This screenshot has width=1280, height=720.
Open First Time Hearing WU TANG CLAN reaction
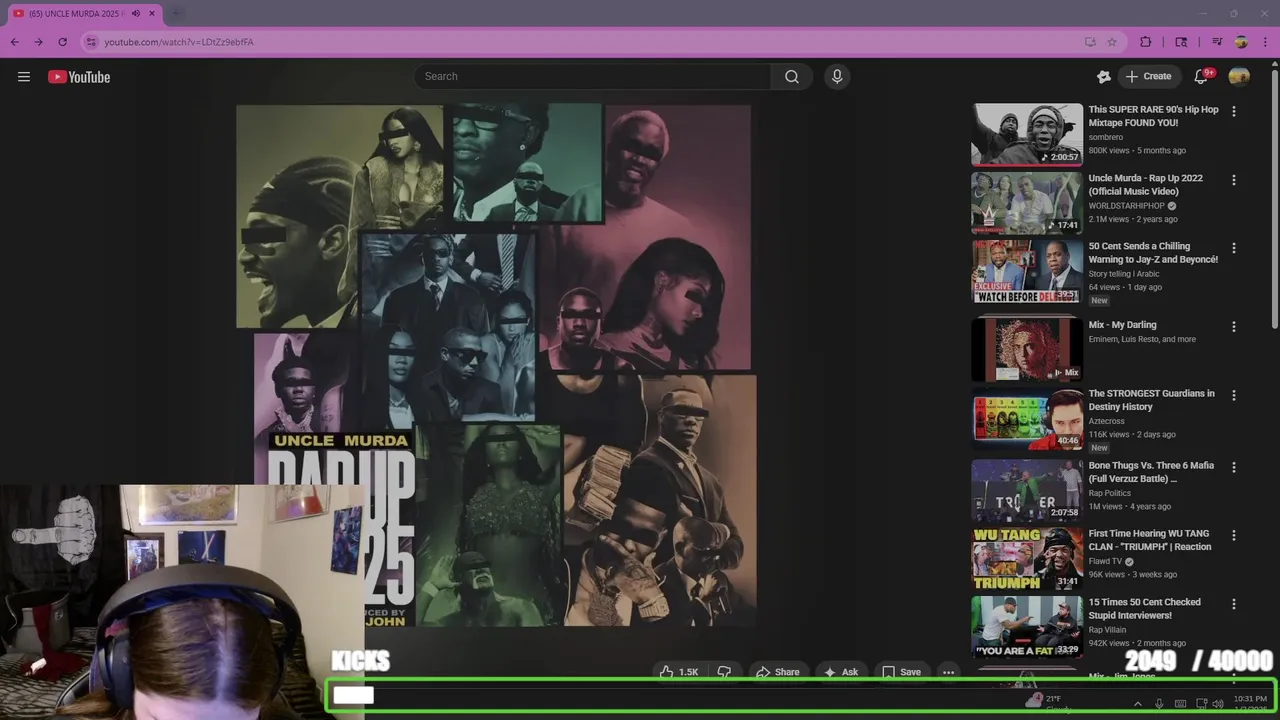tap(1150, 540)
